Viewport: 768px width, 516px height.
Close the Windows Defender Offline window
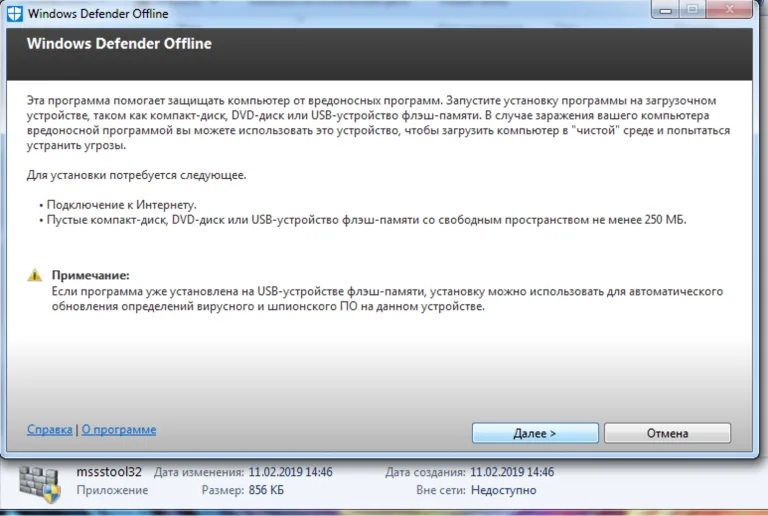(729, 9)
